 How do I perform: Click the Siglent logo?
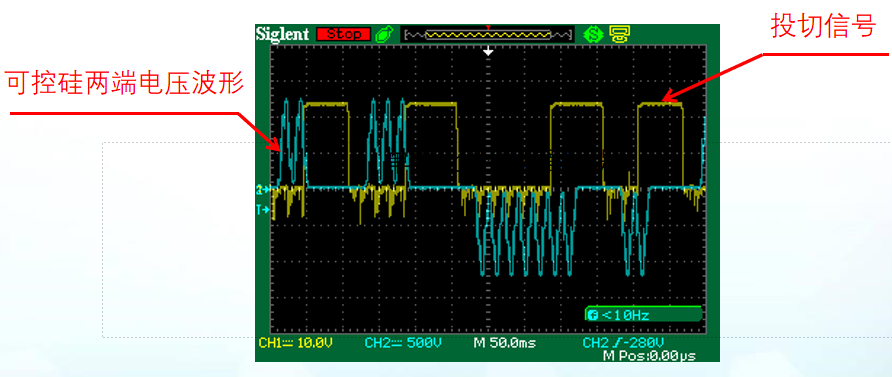pos(283,34)
